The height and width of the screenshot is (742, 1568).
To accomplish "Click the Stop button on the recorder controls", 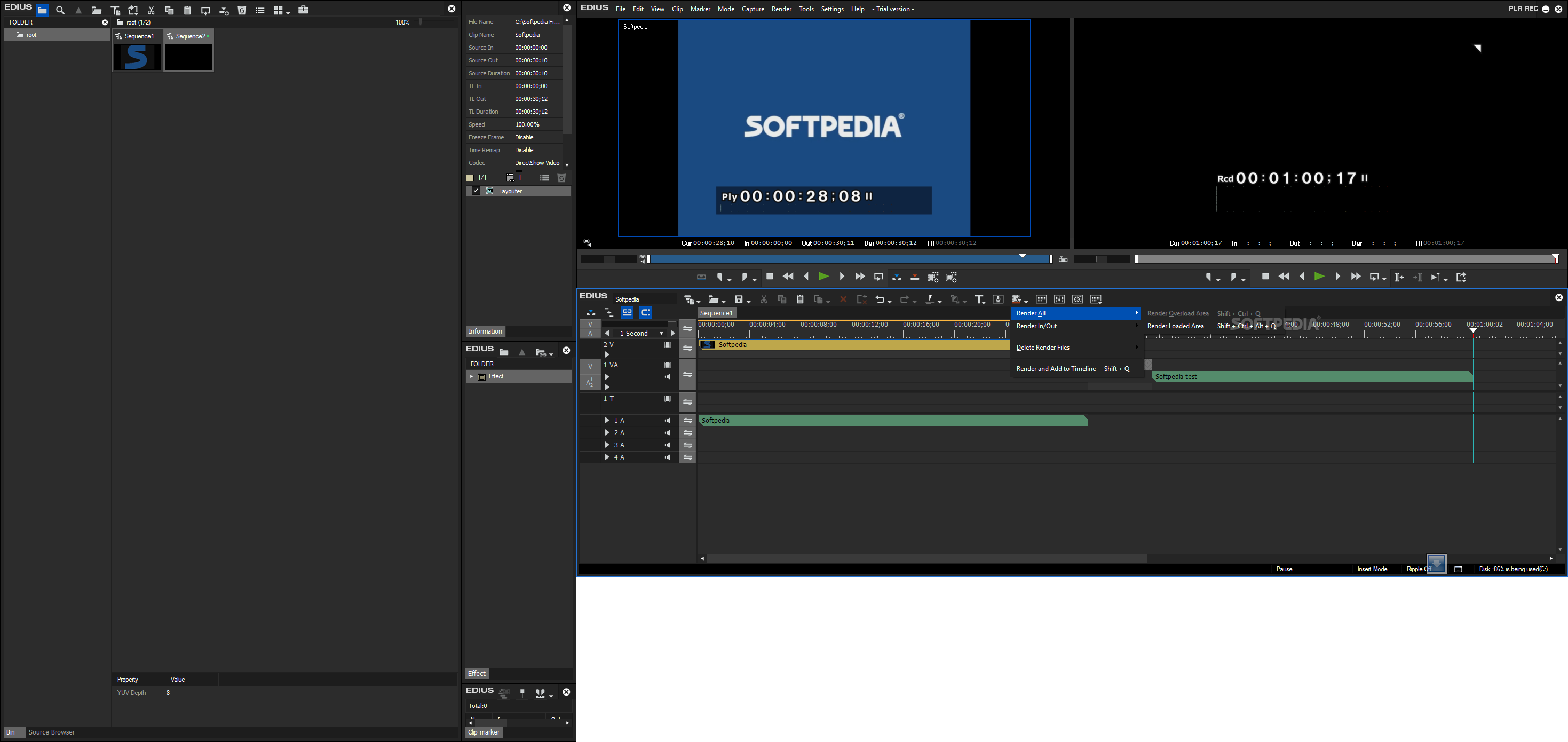I will tap(1265, 277).
